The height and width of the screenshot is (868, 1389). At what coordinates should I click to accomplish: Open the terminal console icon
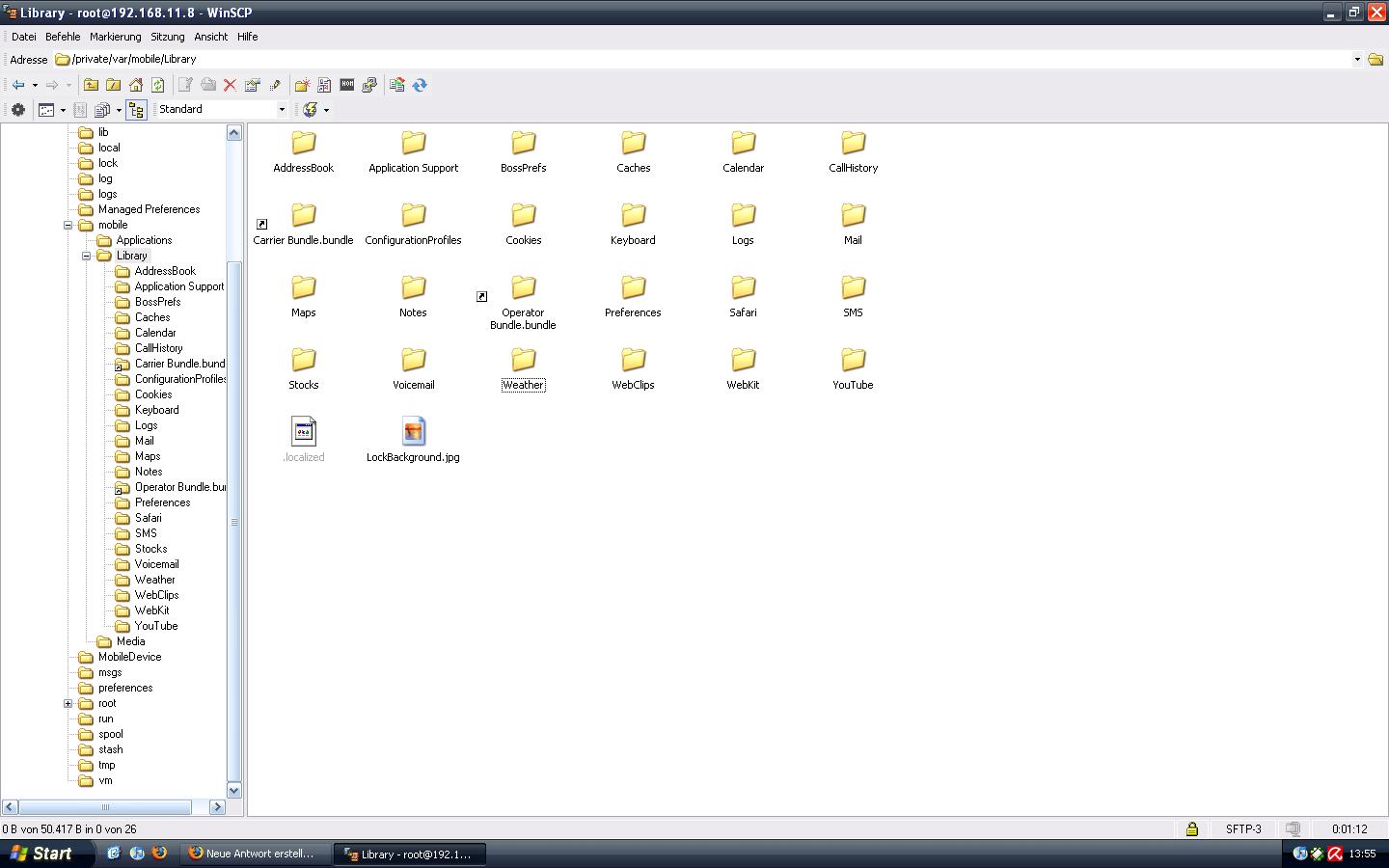[347, 85]
